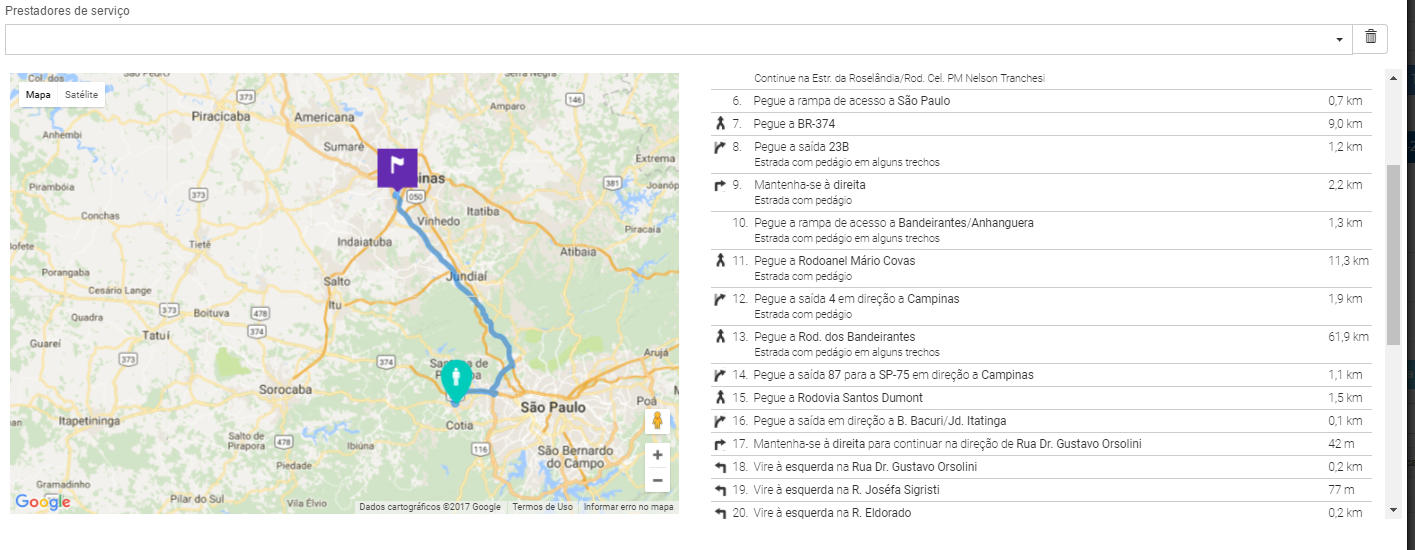Click the Piracicaba city label on map

(220, 116)
